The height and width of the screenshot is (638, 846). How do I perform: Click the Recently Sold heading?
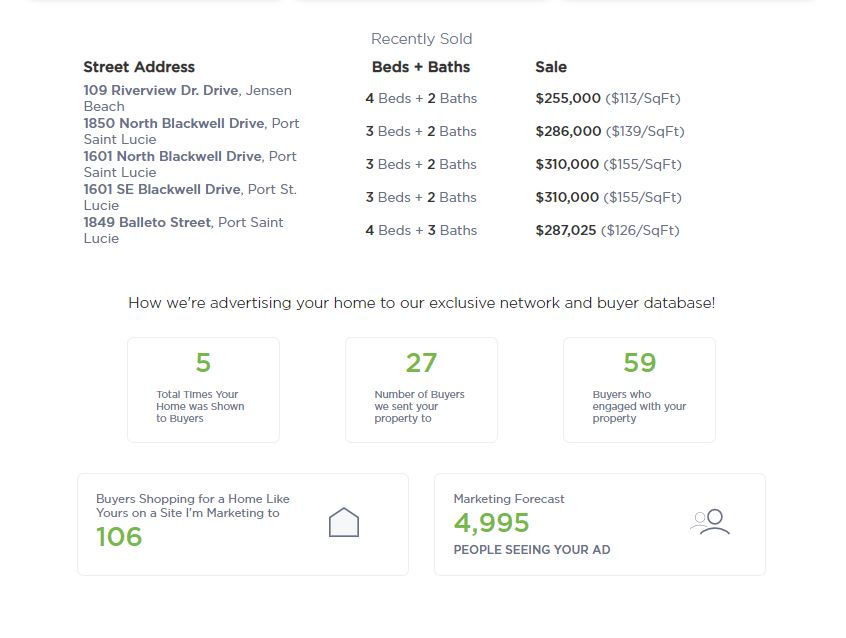tap(421, 39)
